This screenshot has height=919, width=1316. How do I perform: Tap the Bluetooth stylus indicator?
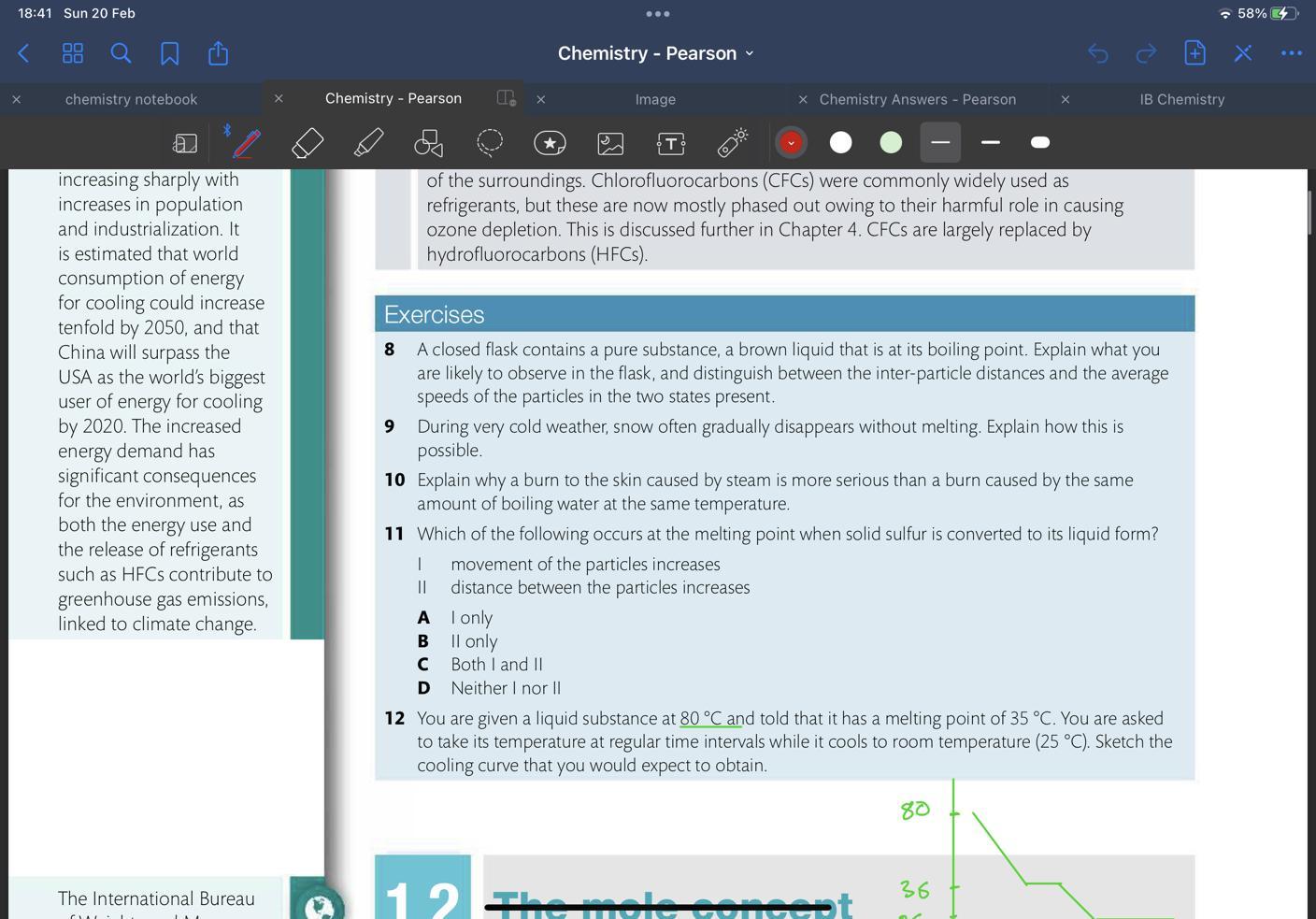click(x=227, y=130)
